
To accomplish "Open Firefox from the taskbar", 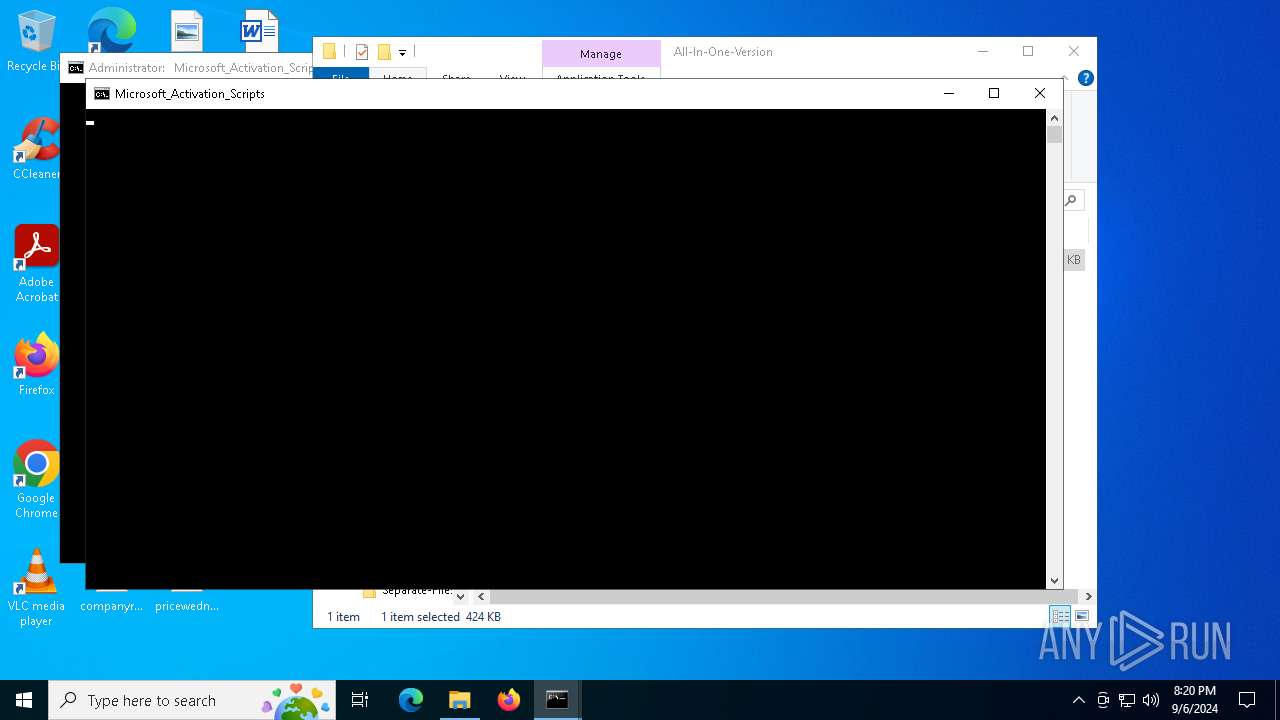I will point(509,700).
